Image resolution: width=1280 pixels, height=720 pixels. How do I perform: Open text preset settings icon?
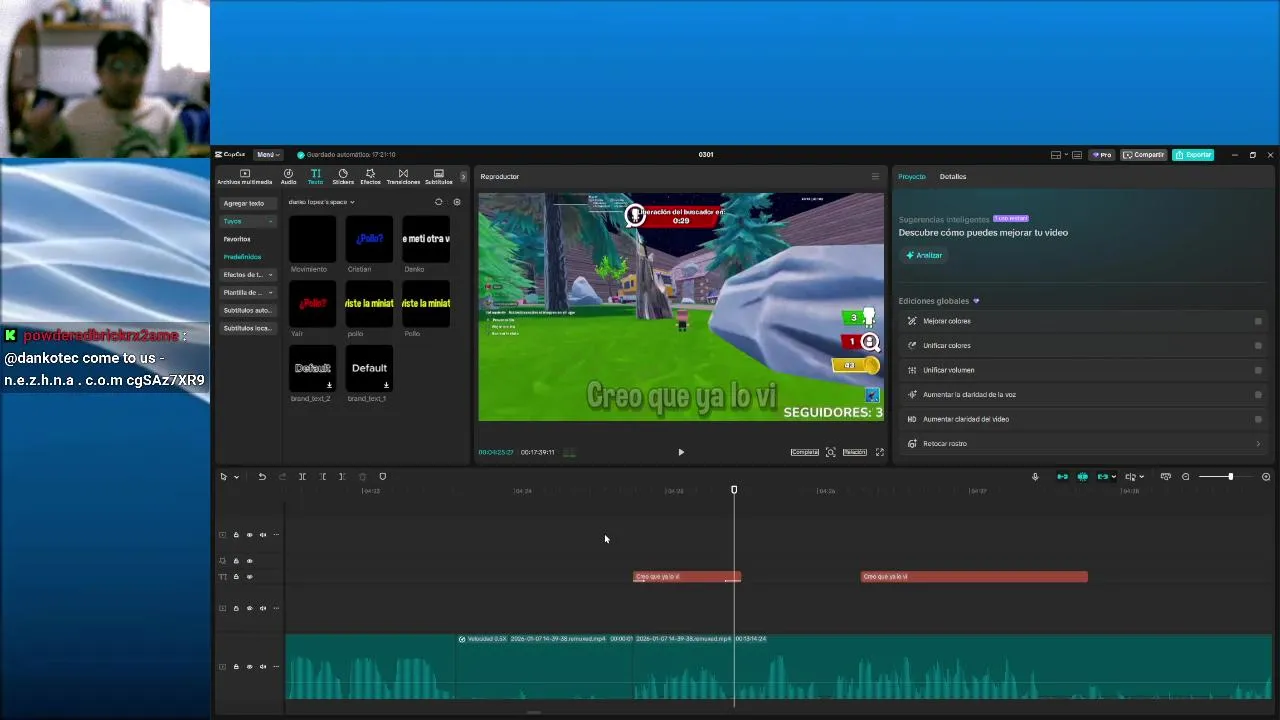pyautogui.click(x=457, y=202)
